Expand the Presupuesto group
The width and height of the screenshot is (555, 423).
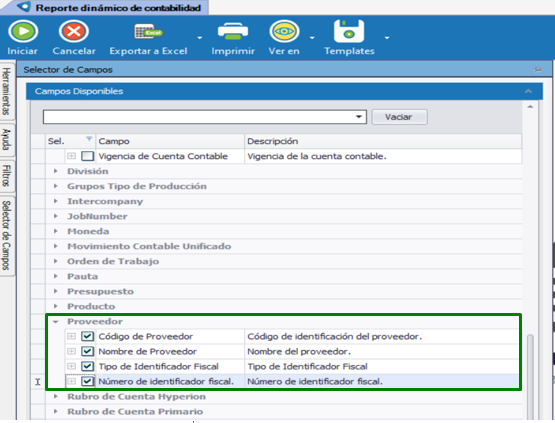tap(56, 291)
